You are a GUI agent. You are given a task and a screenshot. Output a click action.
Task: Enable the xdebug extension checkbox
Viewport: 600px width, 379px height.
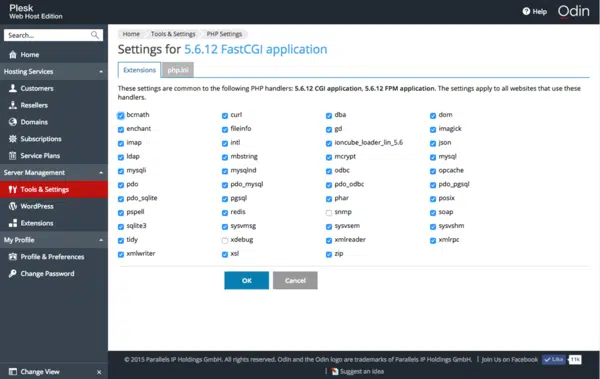[x=225, y=240]
